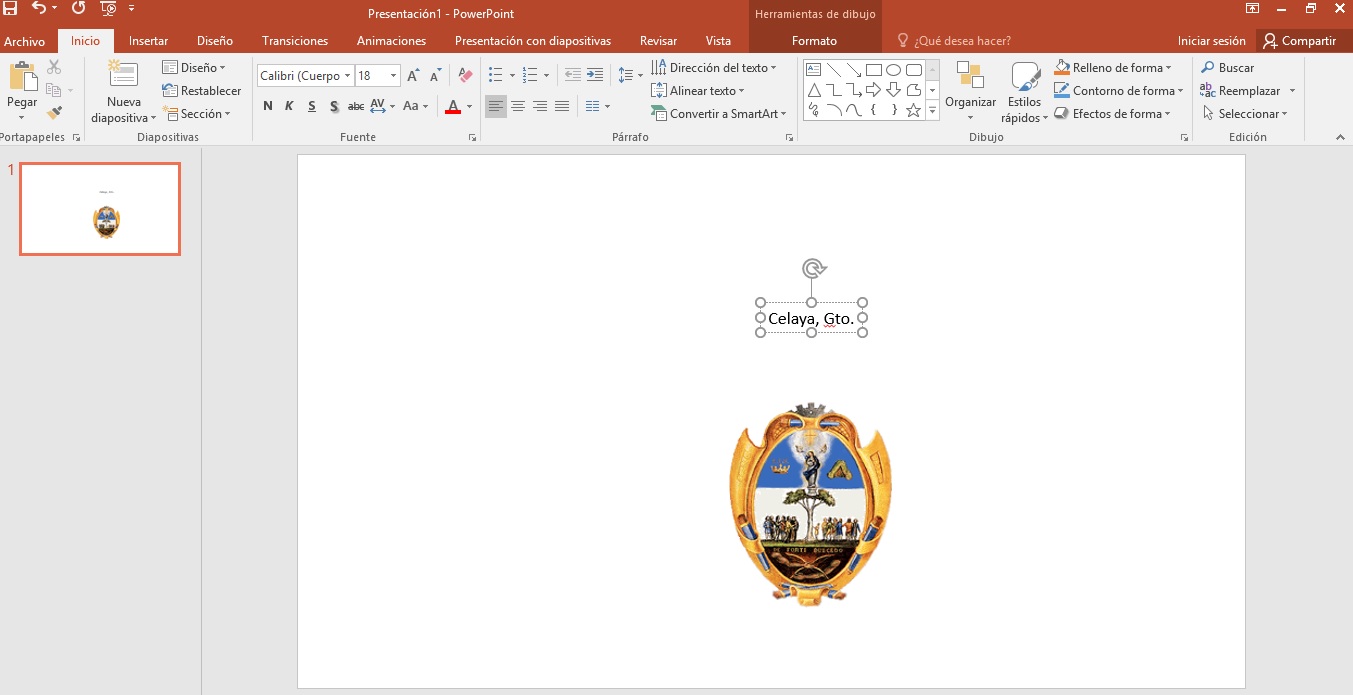Image resolution: width=1353 pixels, height=695 pixels.
Task: Click the Compartir button
Action: click(x=1299, y=41)
